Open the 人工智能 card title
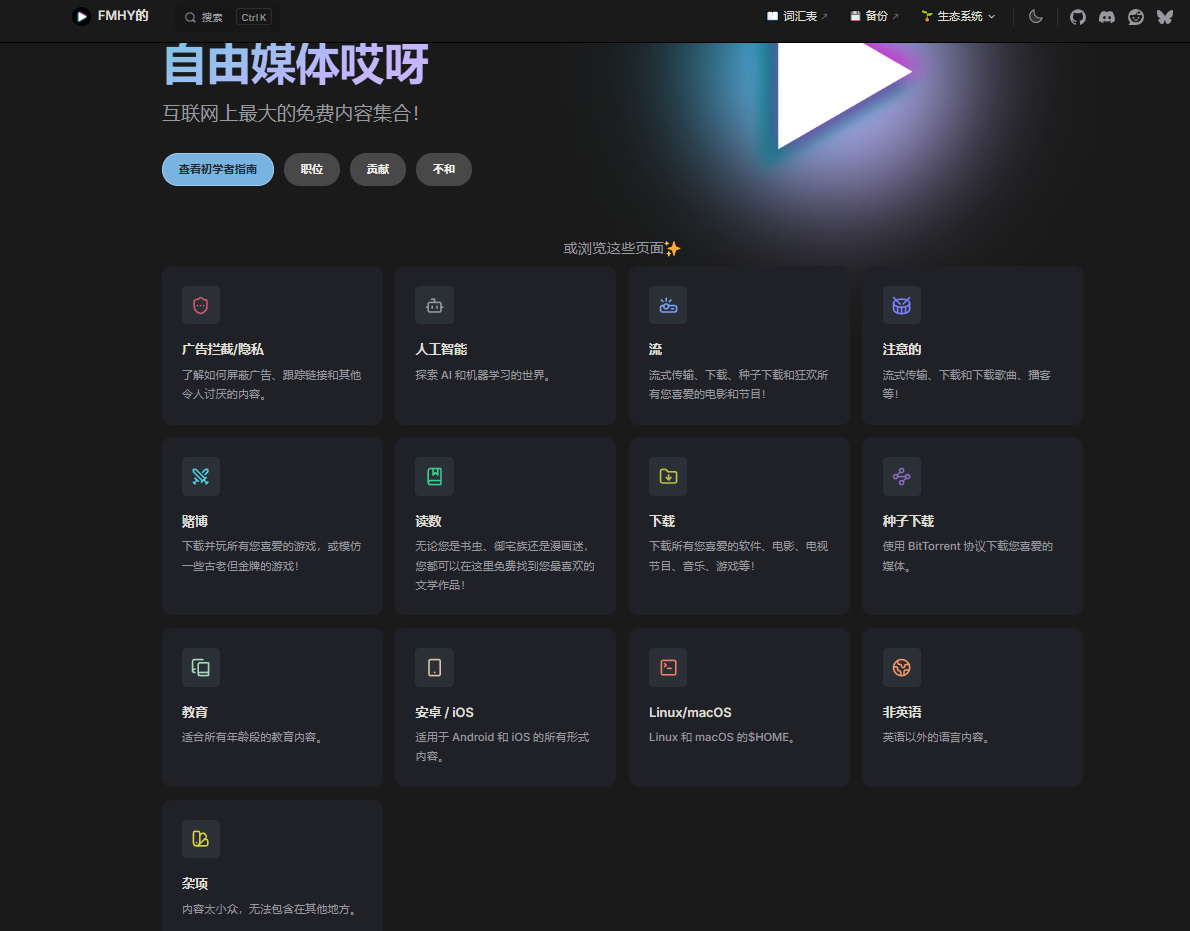This screenshot has height=931, width=1190. [441, 349]
